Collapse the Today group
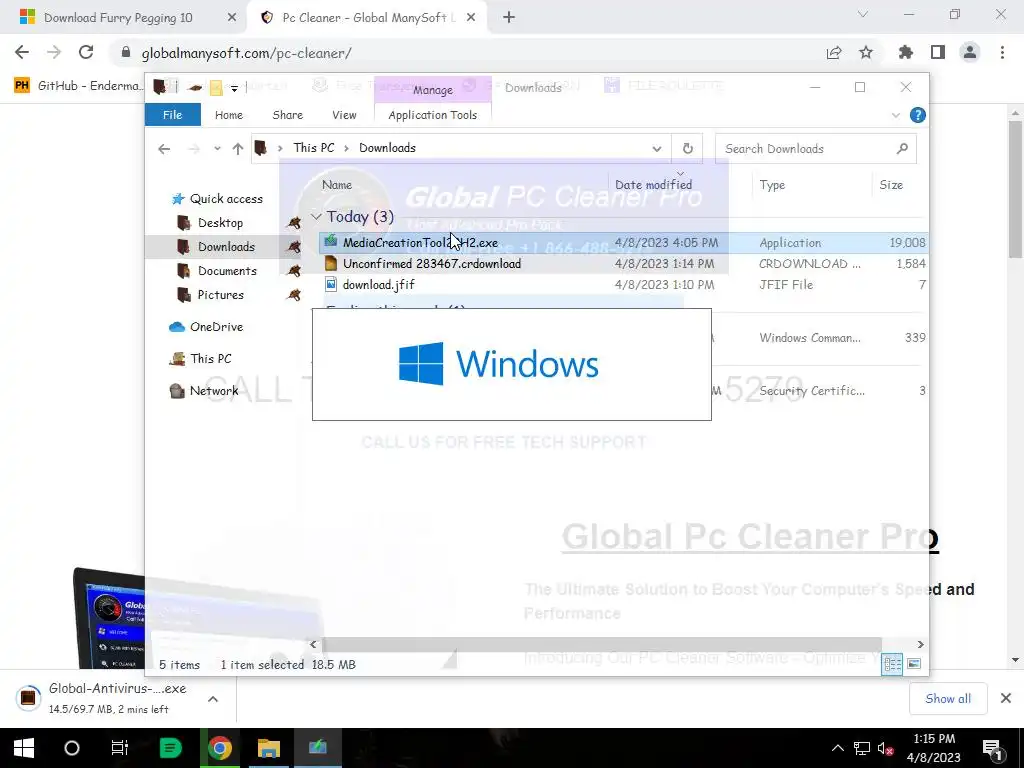Image resolution: width=1024 pixels, height=768 pixels. pyautogui.click(x=316, y=216)
